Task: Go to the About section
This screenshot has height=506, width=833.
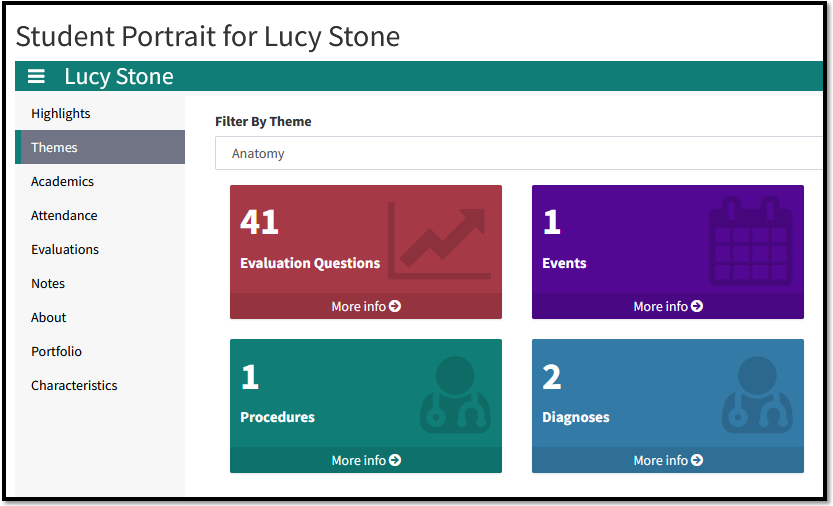Action: pyautogui.click(x=100, y=317)
